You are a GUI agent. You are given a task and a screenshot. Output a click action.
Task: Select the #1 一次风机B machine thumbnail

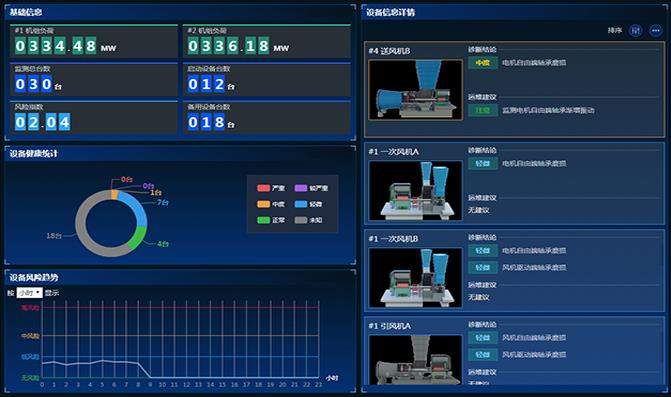click(416, 278)
